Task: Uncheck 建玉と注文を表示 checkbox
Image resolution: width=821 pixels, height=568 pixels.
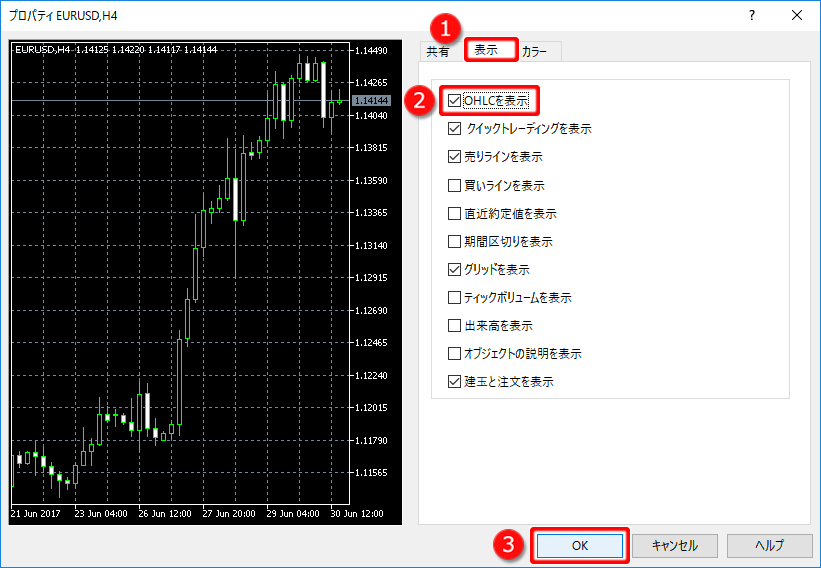Action: 456,381
